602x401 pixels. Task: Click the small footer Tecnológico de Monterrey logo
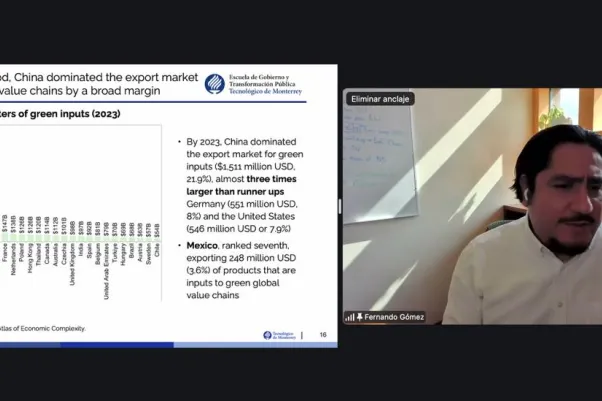(x=280, y=335)
